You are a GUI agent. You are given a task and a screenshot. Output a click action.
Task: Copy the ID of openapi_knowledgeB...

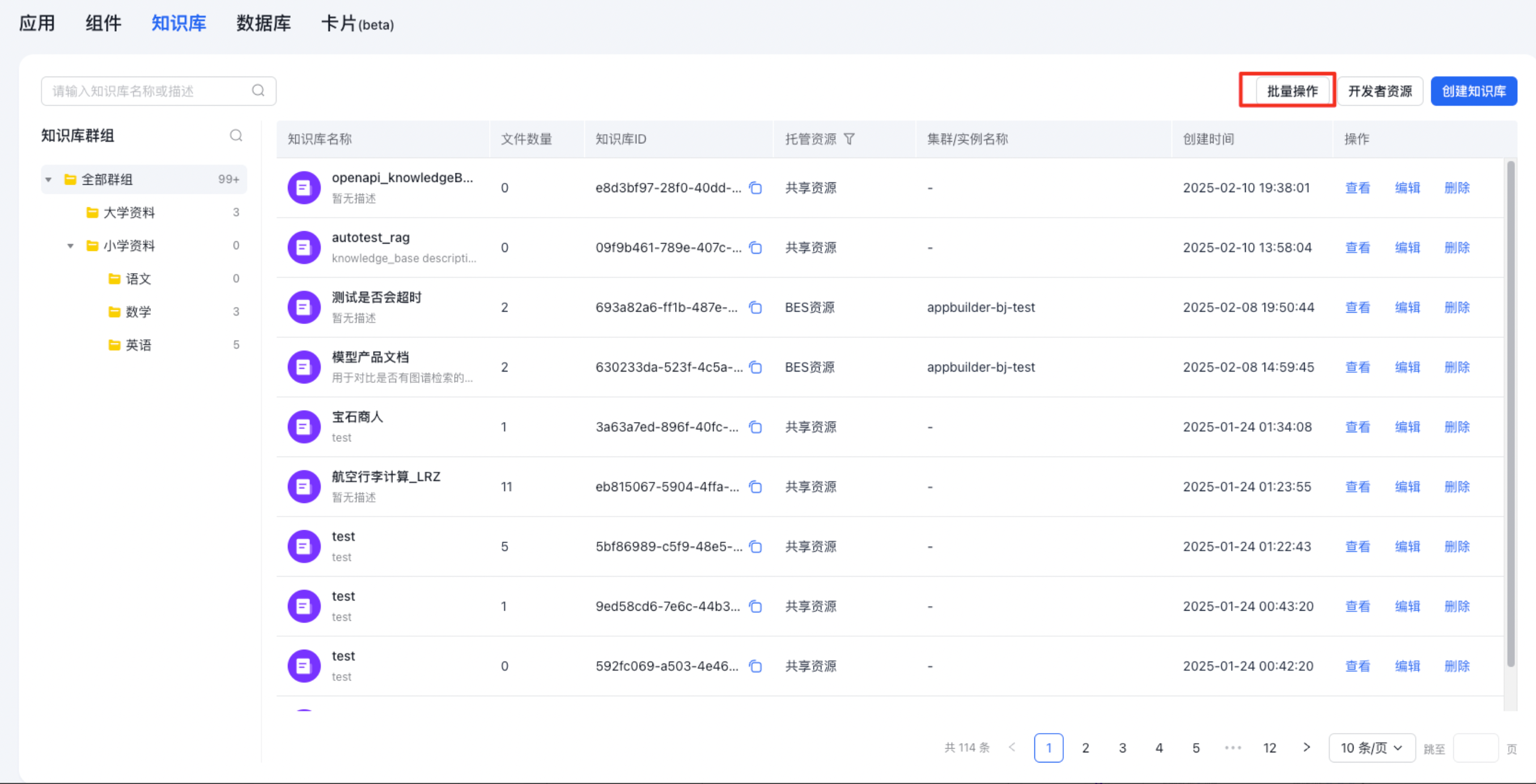[756, 188]
